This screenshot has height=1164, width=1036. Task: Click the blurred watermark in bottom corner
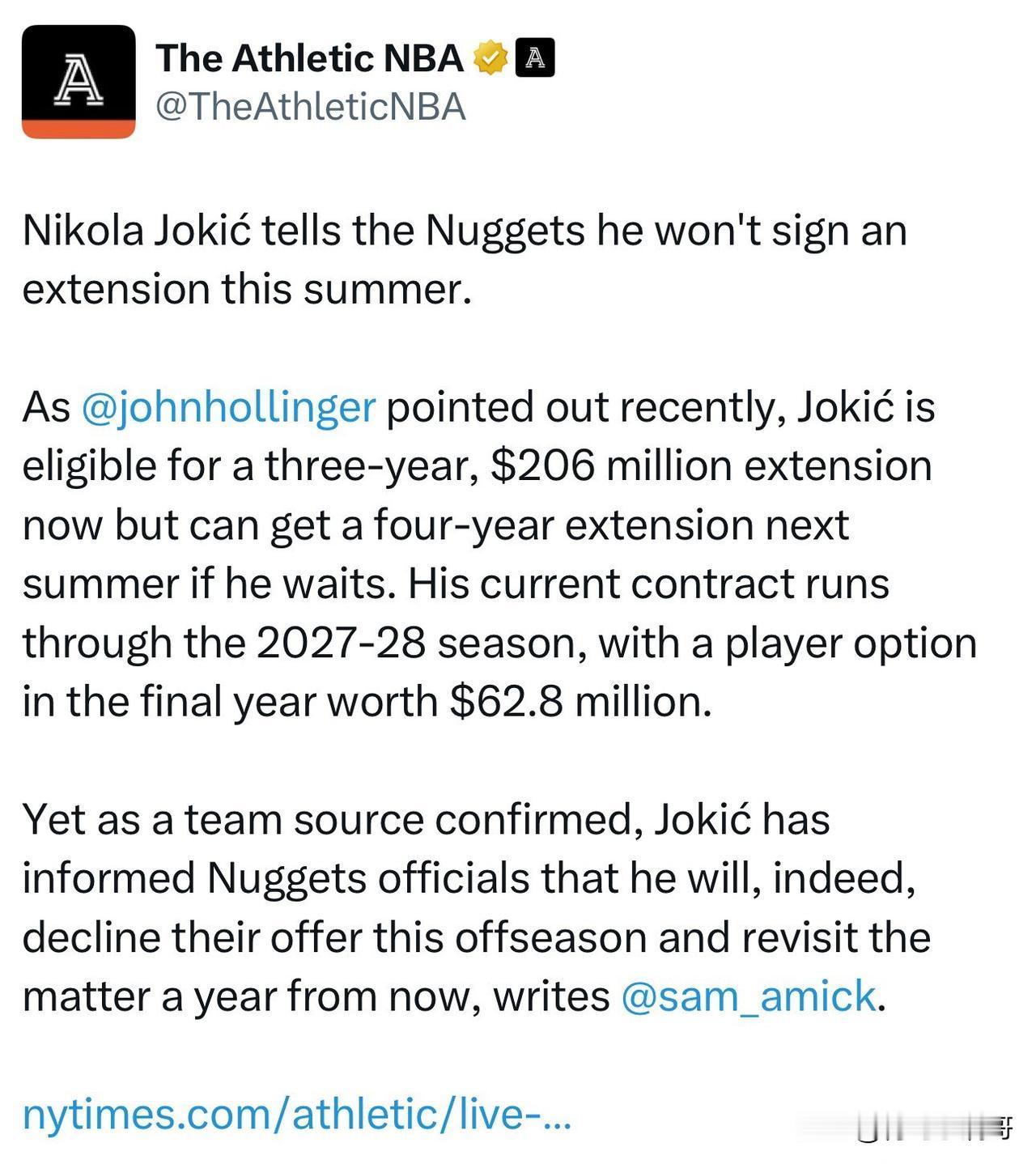[935, 1128]
